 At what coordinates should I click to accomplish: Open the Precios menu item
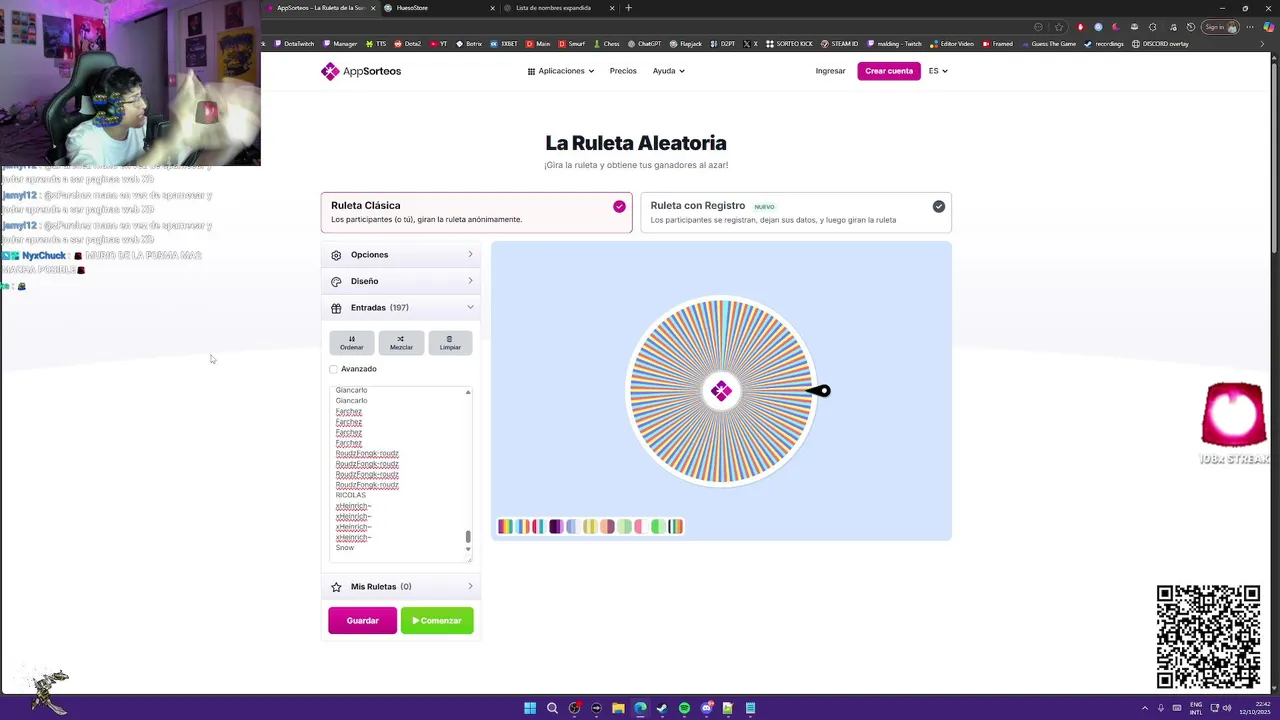point(623,71)
